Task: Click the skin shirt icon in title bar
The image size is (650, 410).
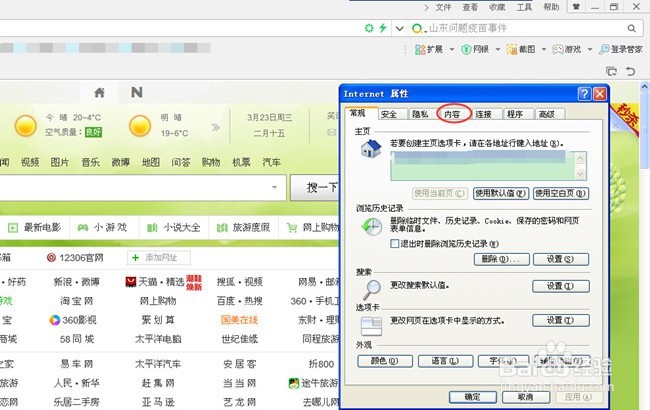Action: 576,7
